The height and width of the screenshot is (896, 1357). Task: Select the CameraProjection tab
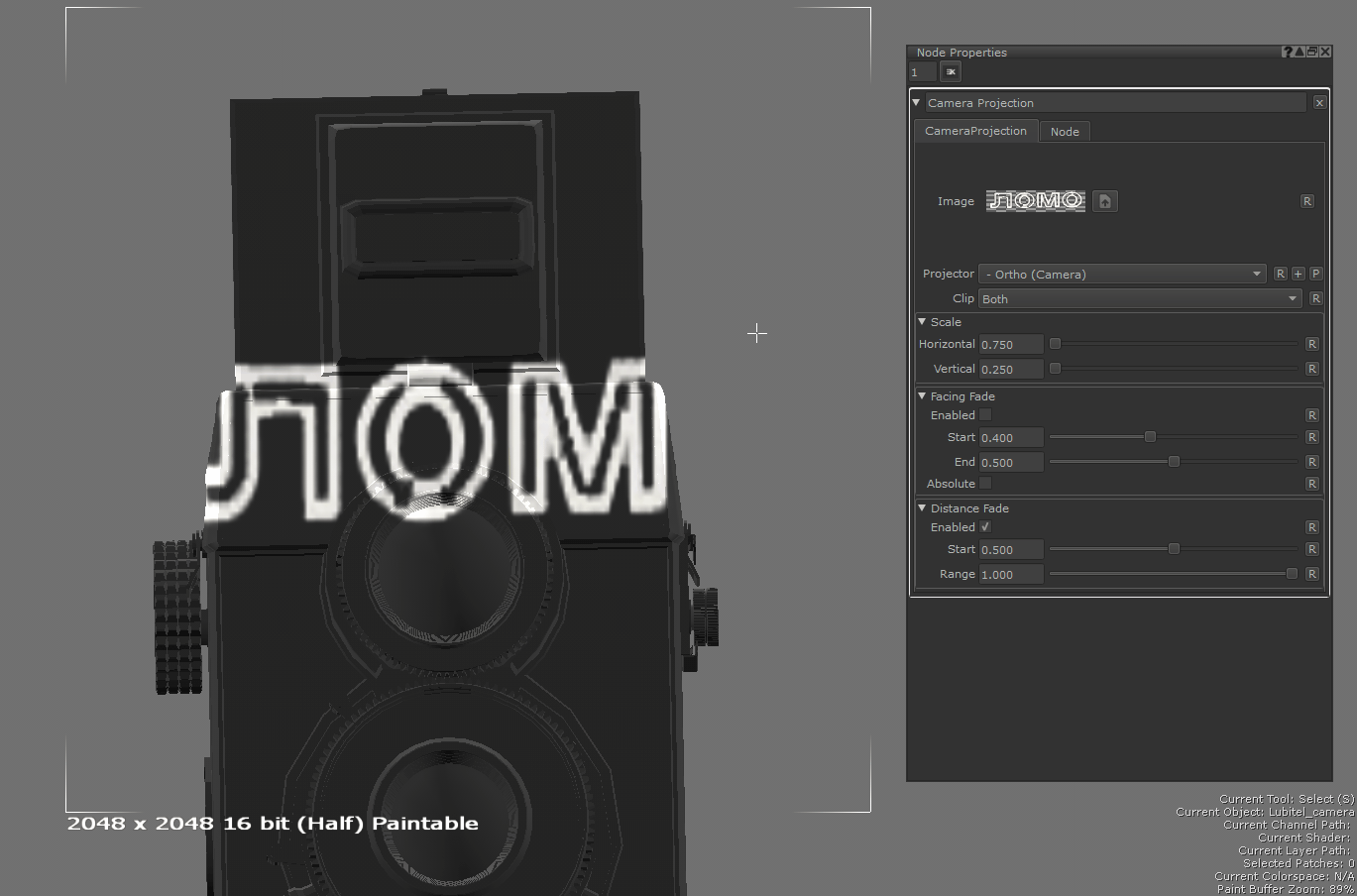click(x=975, y=131)
